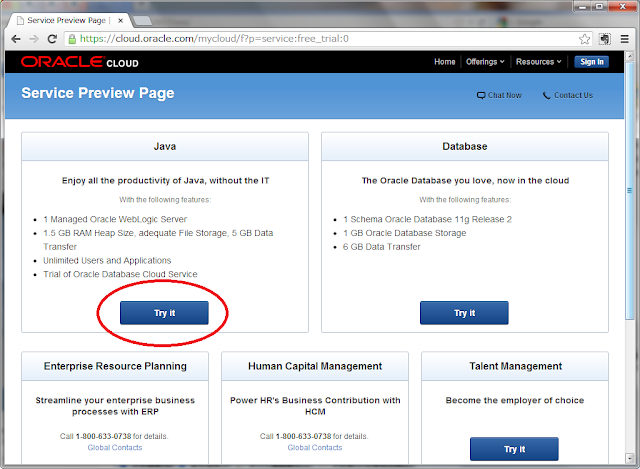Click the page vertical scrollbar thumb
The image size is (640, 469).
tap(630, 191)
